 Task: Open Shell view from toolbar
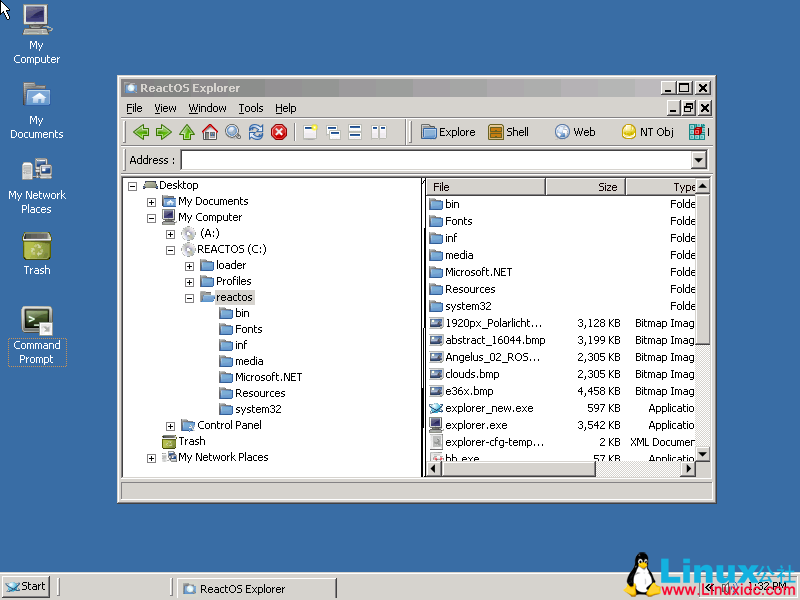coord(508,132)
